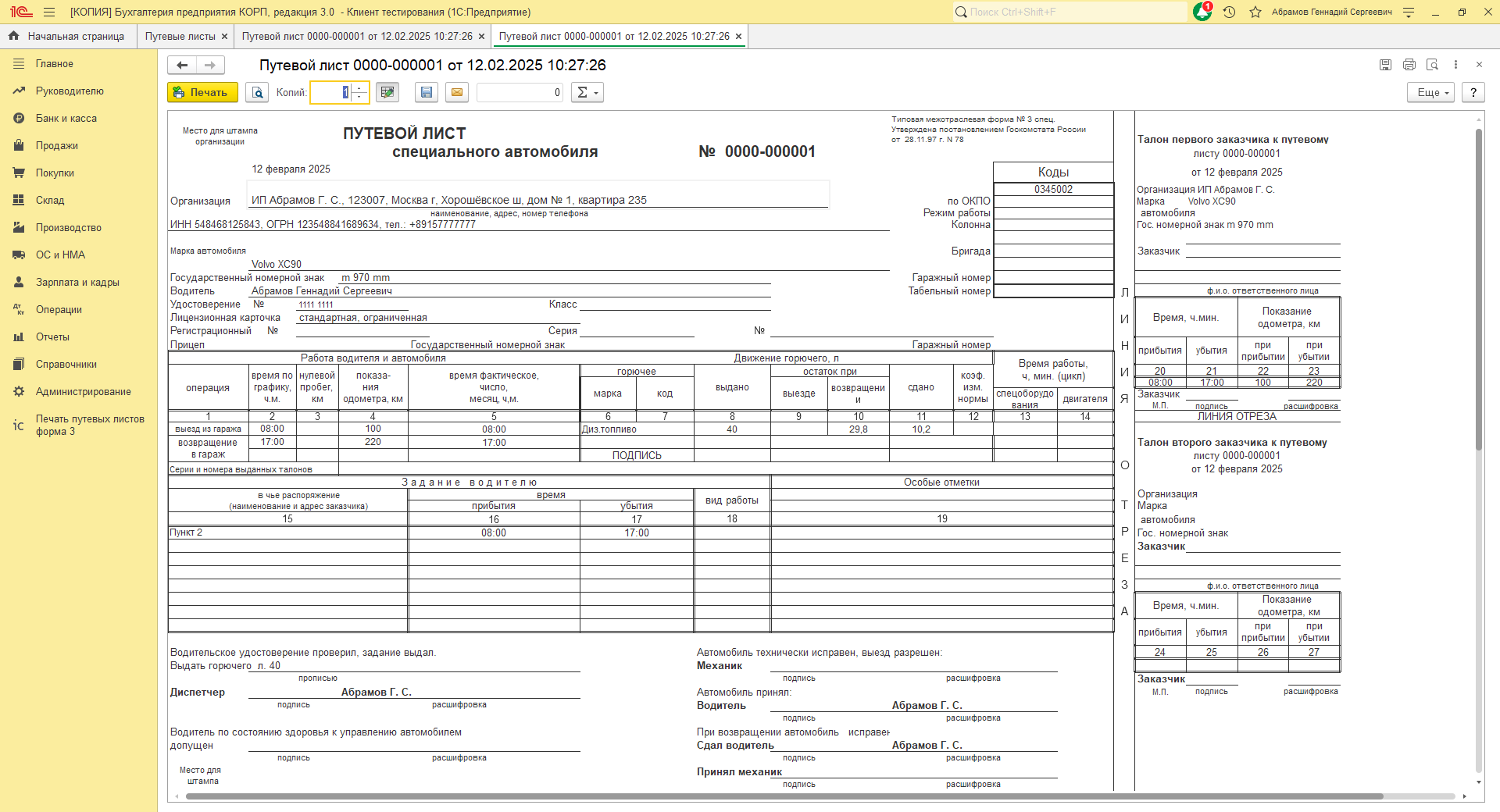This screenshot has width=1500, height=812.
Task: Open Зарплата и кадры section in sidebar
Action: pyautogui.click(x=77, y=283)
